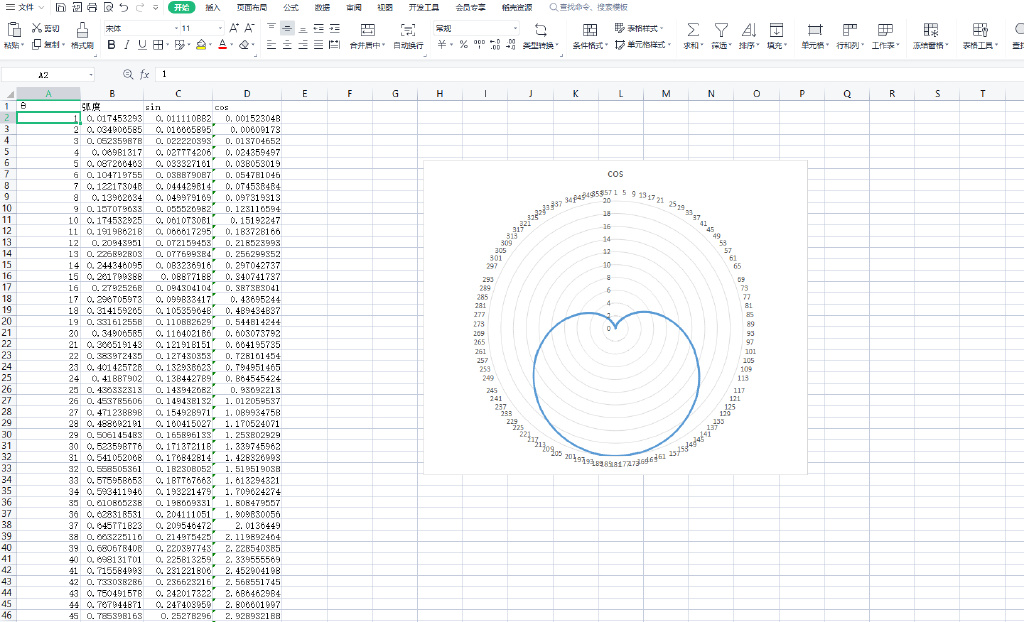Decrease indent of cell content
This screenshot has width=1024, height=622.
318,28
